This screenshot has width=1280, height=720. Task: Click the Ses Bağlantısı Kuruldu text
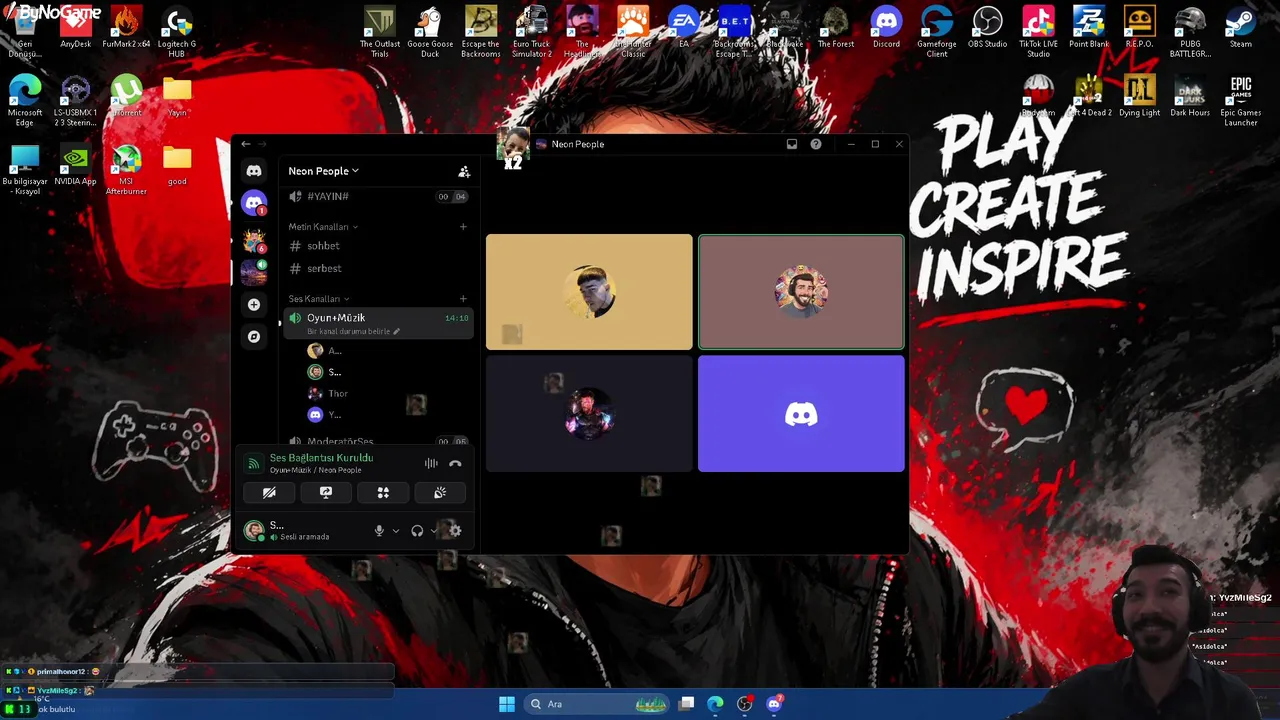pos(321,458)
